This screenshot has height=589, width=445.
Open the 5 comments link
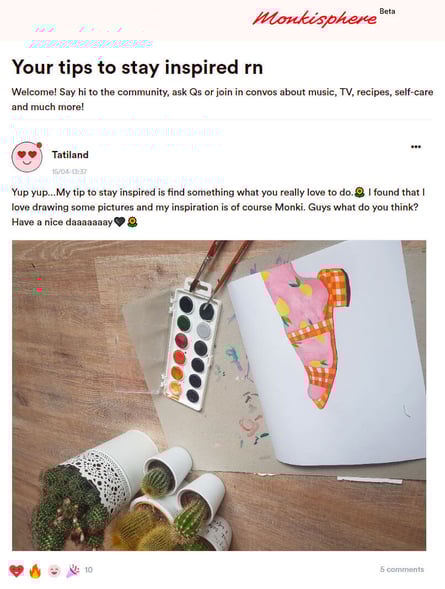click(402, 569)
